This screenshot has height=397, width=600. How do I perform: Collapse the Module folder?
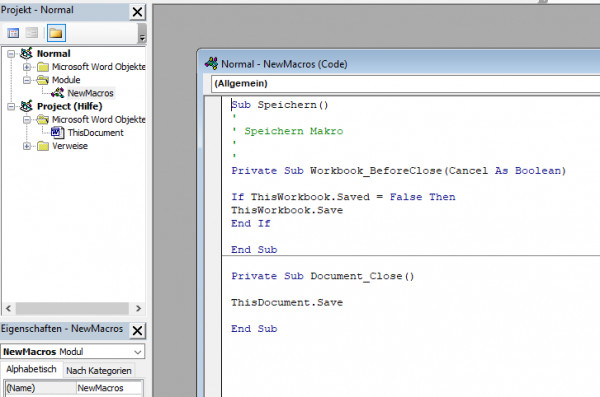pos(27,80)
